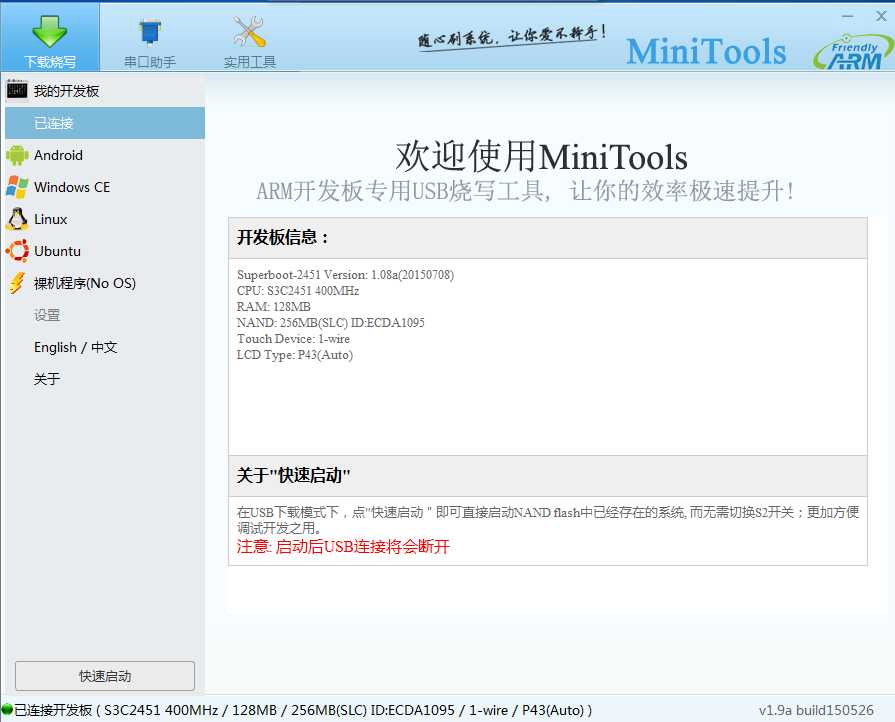
Task: Open the 设置 settings entry
Action: (47, 315)
